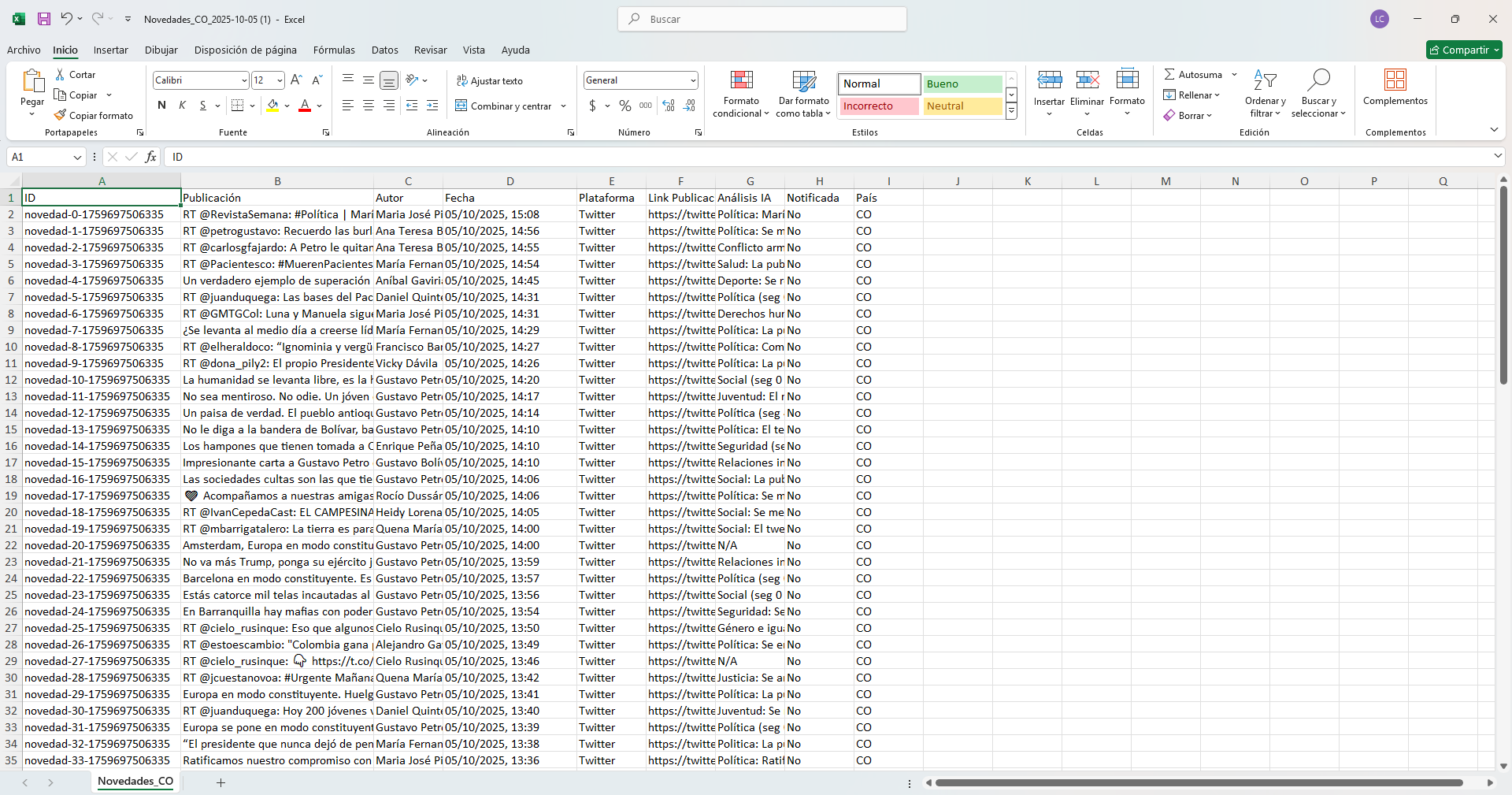Switch to the Datos tab
The width and height of the screenshot is (1512, 795).
coord(384,50)
